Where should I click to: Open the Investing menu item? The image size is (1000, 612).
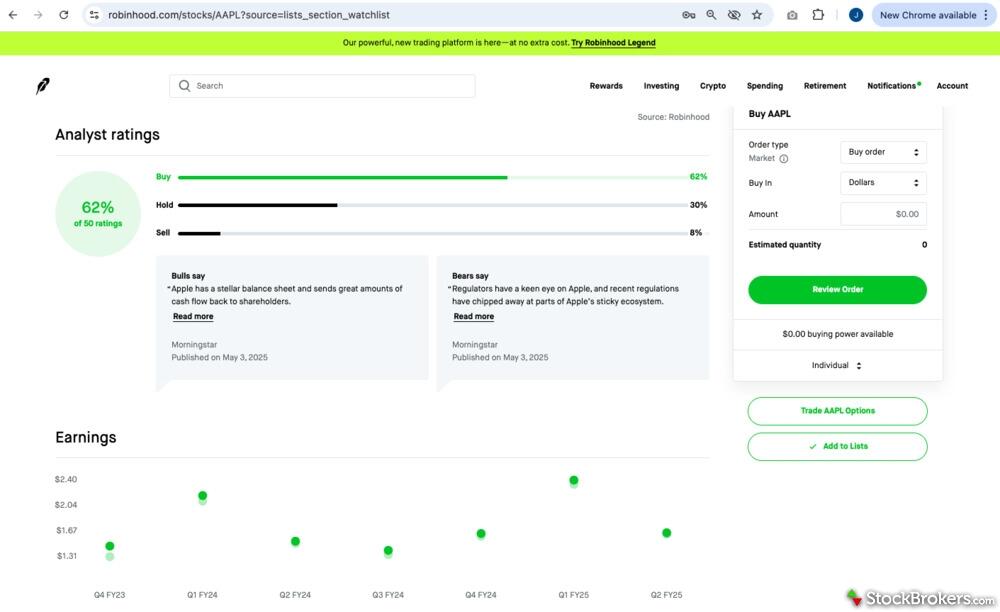pos(661,86)
